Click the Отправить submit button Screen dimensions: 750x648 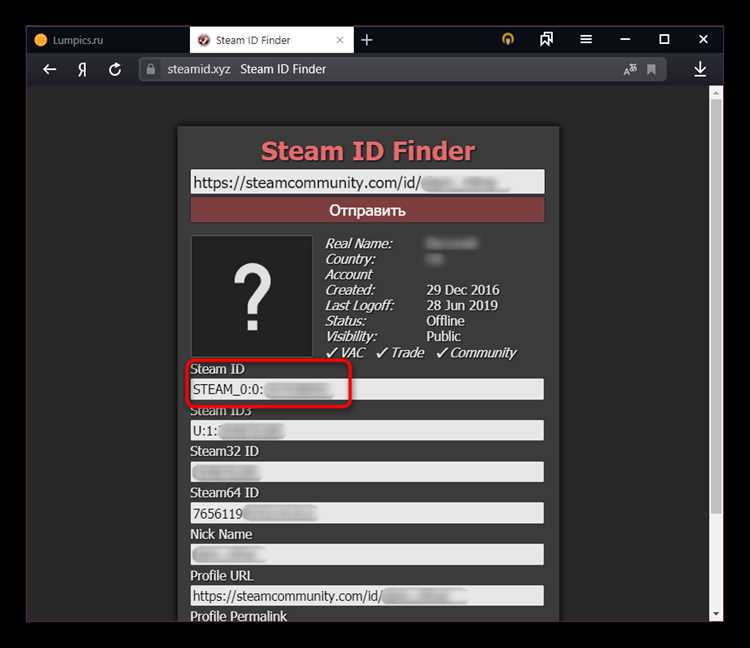tap(367, 210)
